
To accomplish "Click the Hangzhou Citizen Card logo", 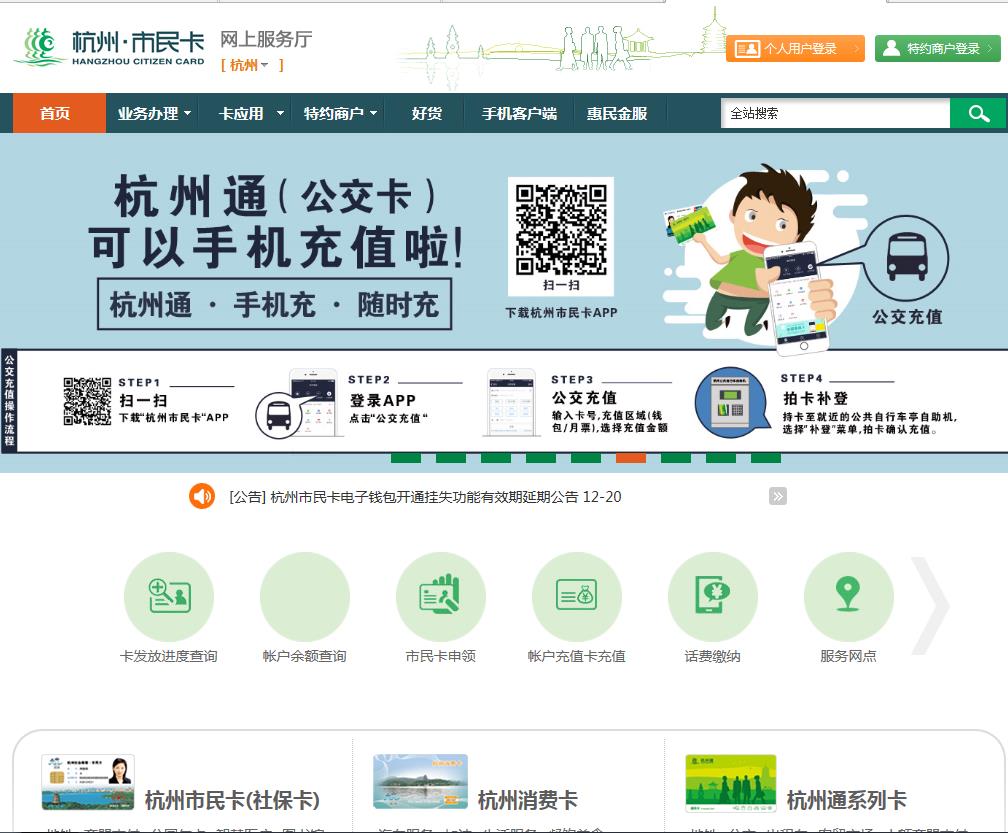I will click(x=109, y=46).
